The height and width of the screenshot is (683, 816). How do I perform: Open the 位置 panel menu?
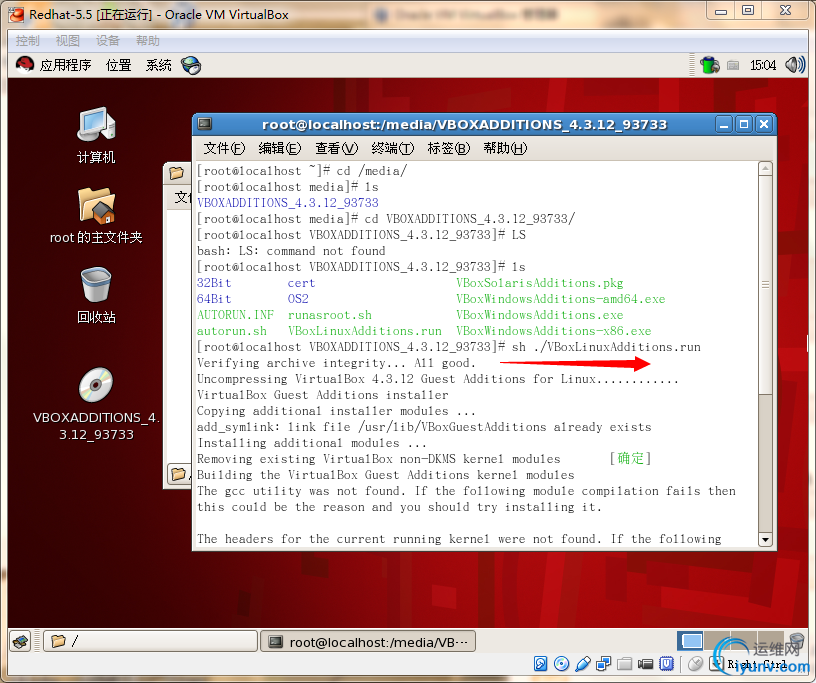pyautogui.click(x=118, y=65)
